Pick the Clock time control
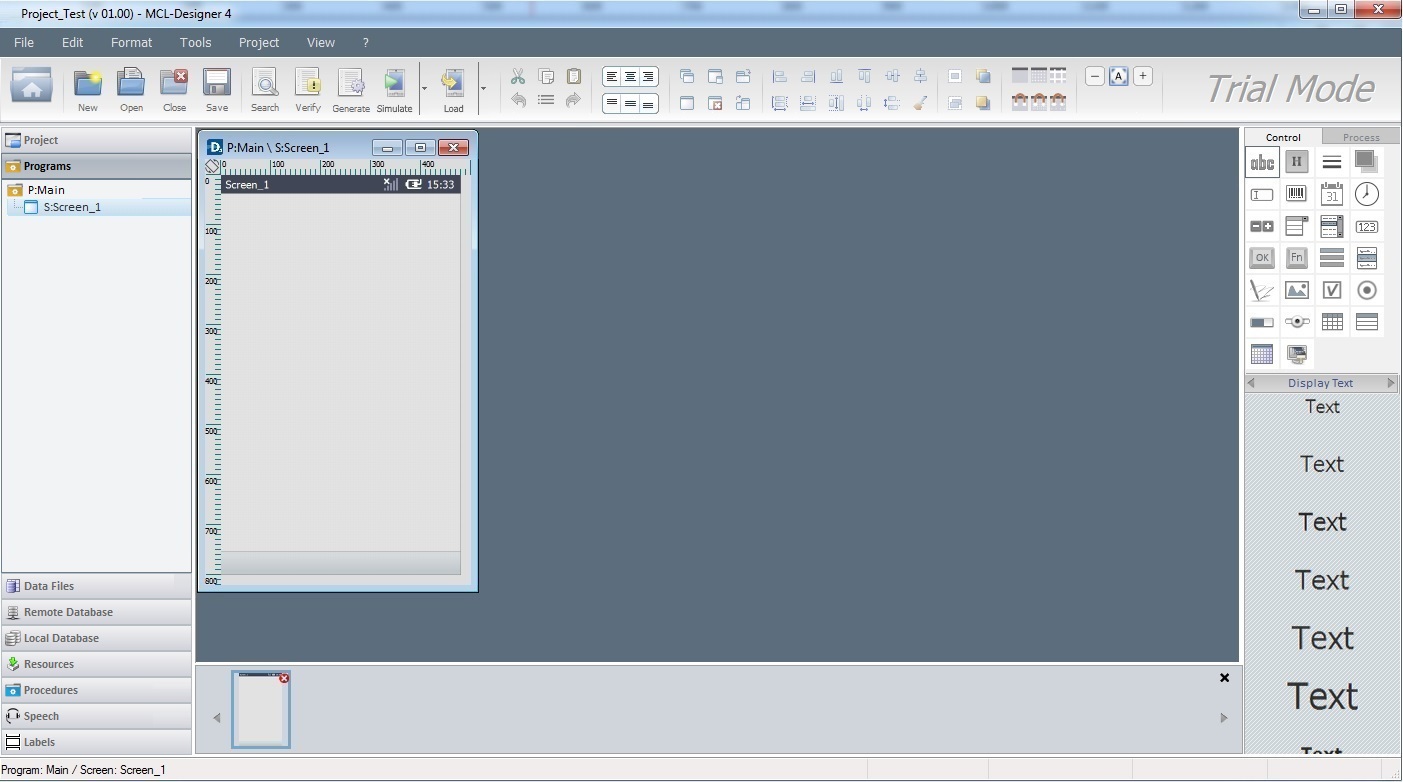The image size is (1403, 782). 1366,194
